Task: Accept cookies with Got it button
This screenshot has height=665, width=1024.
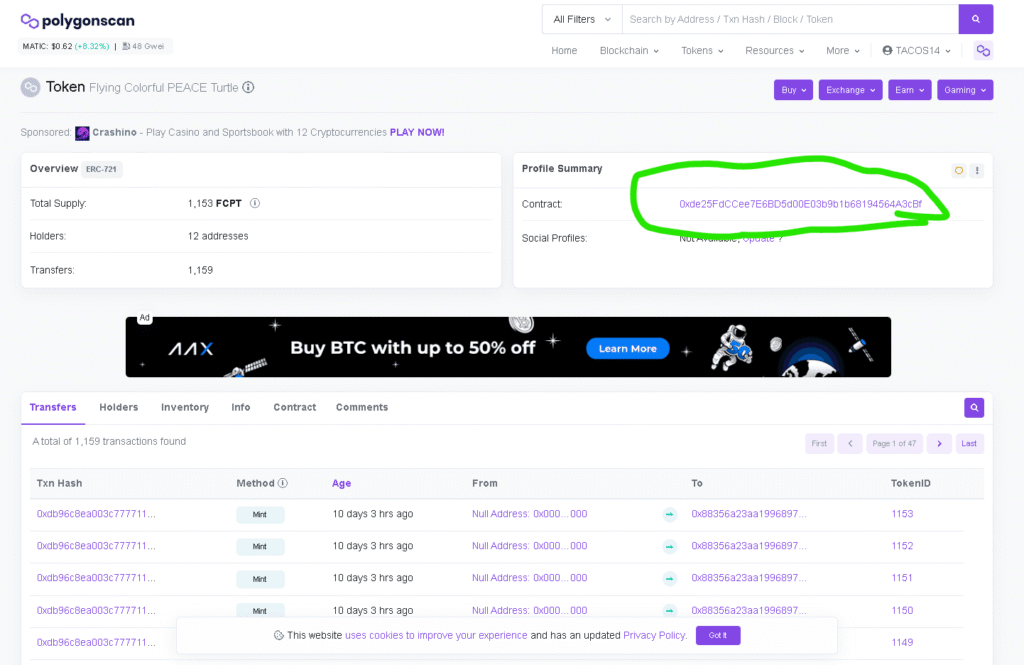Action: (718, 635)
